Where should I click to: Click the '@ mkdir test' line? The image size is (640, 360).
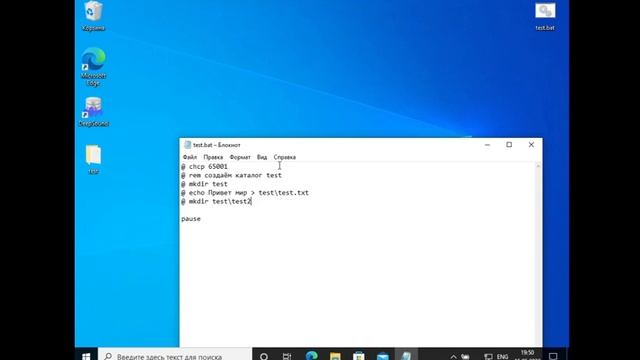pyautogui.click(x=204, y=184)
